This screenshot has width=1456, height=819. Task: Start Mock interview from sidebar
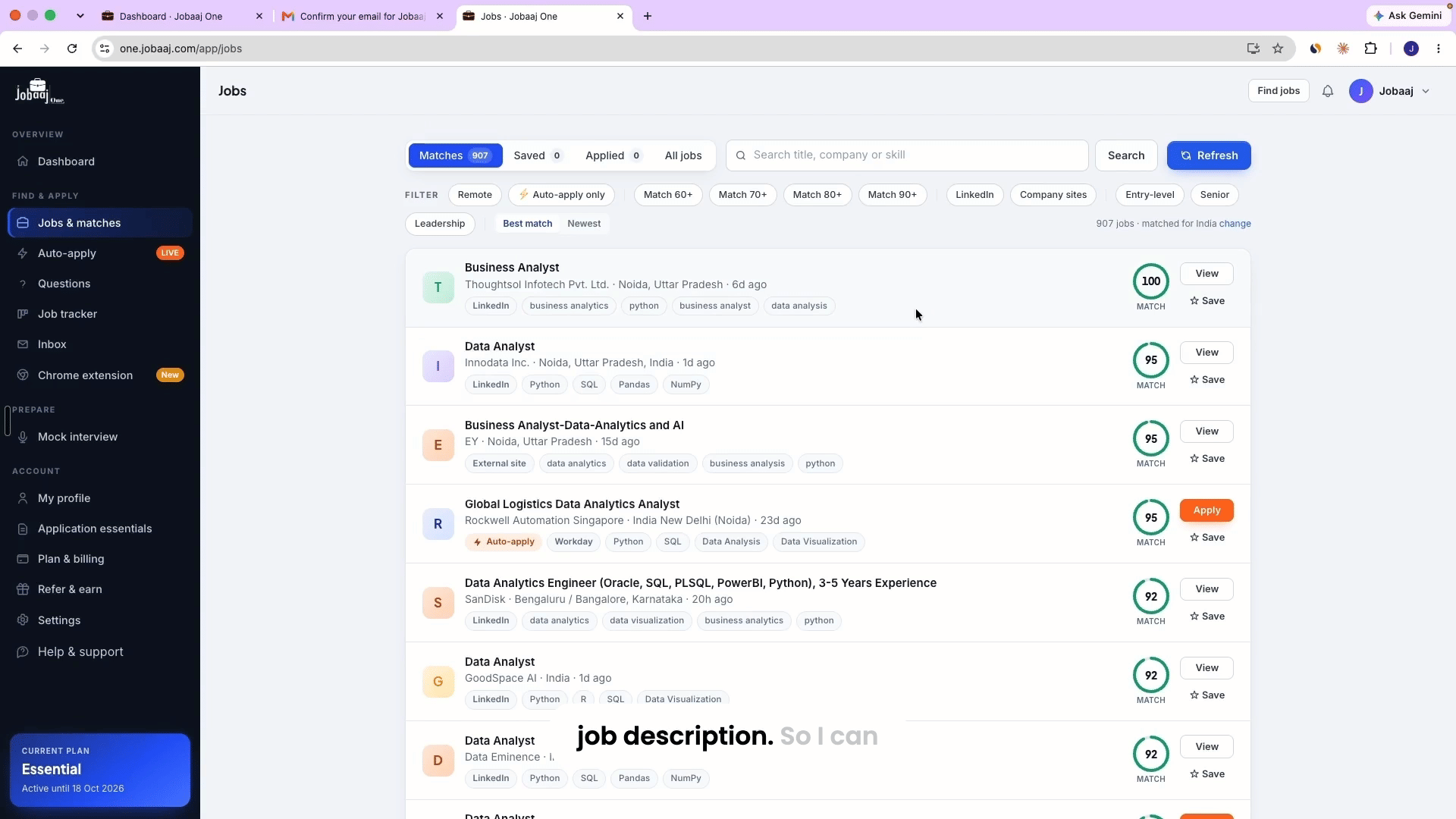pyautogui.click(x=99, y=437)
